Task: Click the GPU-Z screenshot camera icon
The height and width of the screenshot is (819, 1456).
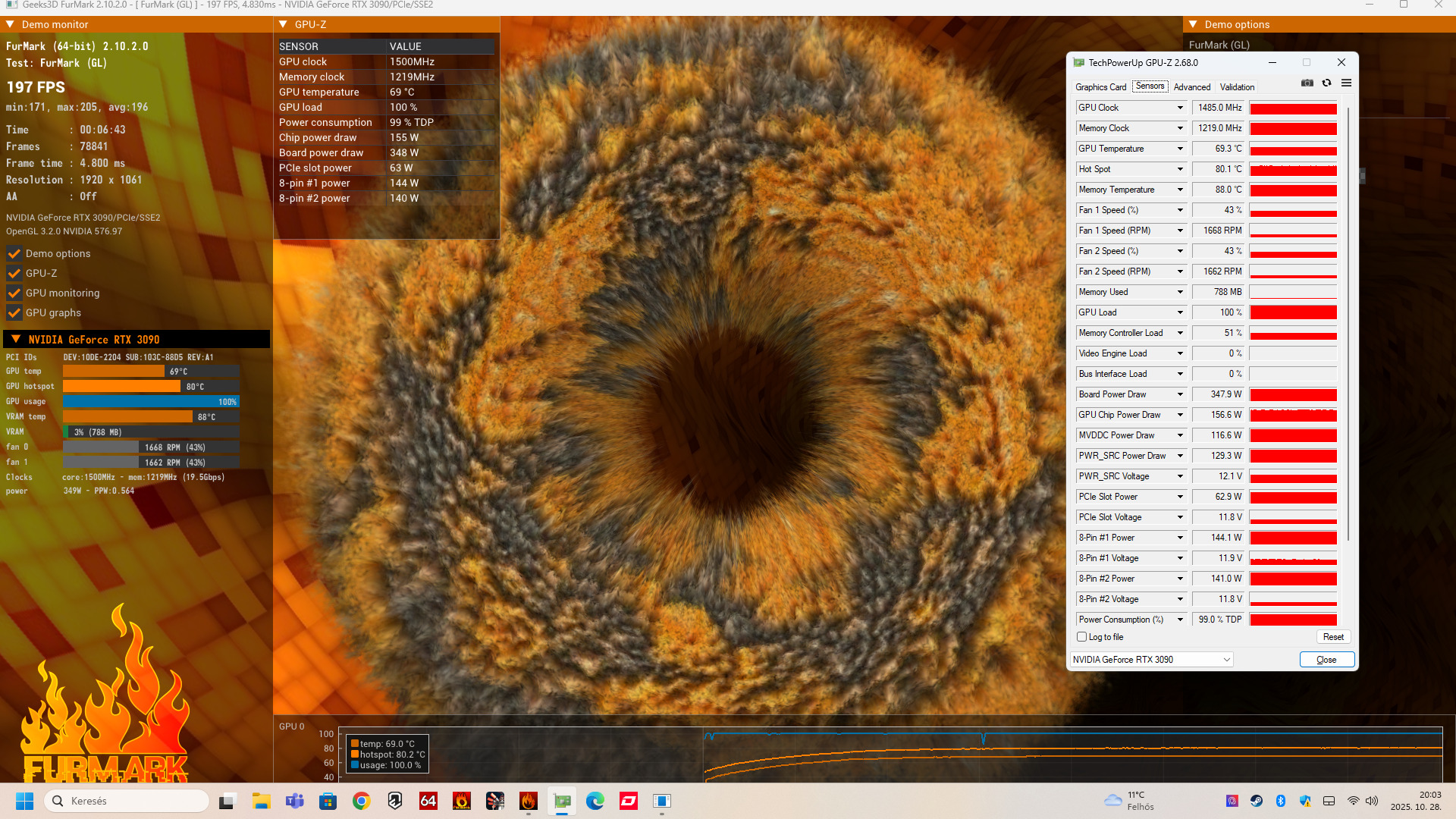Action: coord(1307,83)
